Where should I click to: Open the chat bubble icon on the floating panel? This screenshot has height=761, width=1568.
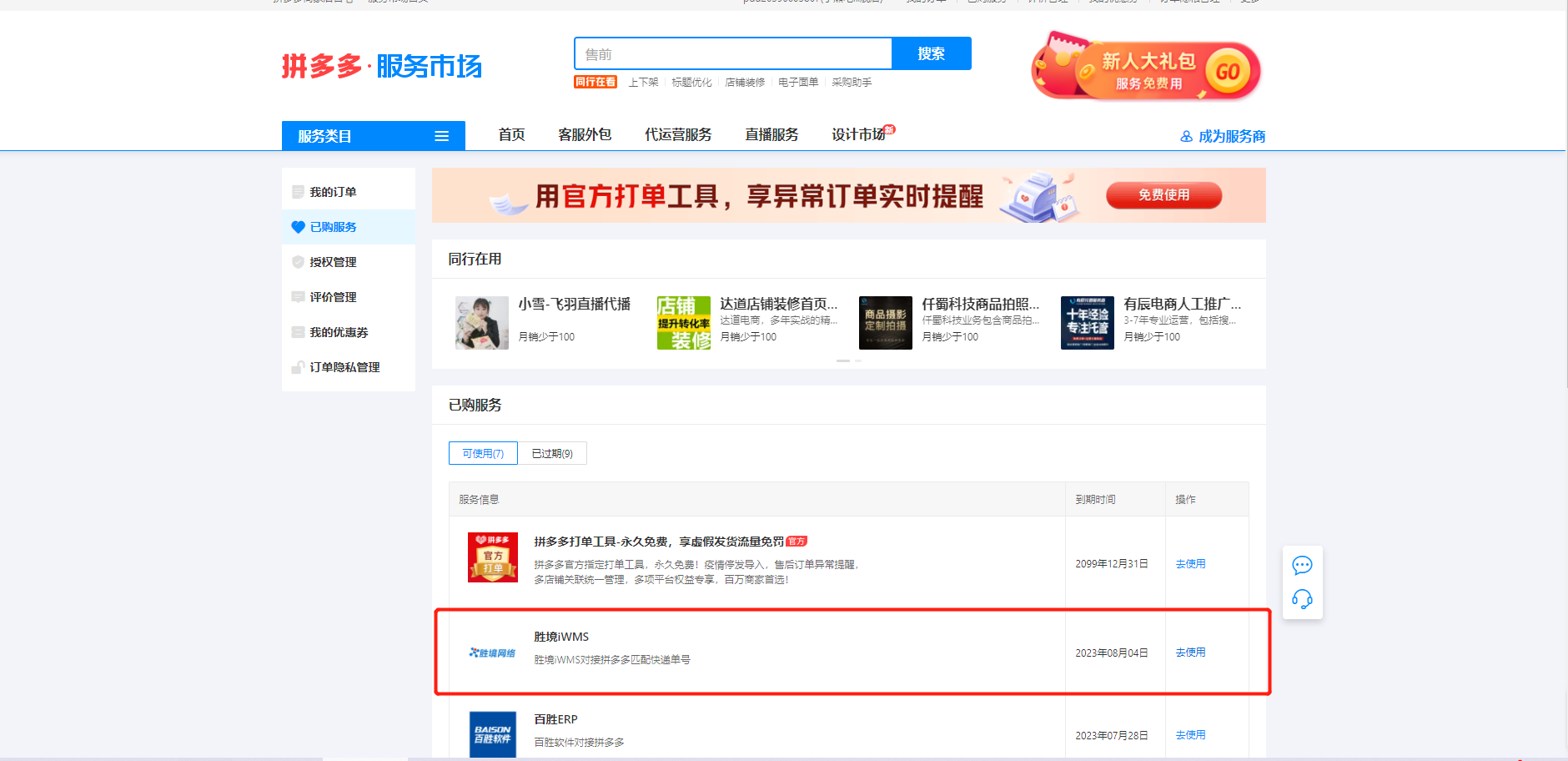pyautogui.click(x=1302, y=566)
